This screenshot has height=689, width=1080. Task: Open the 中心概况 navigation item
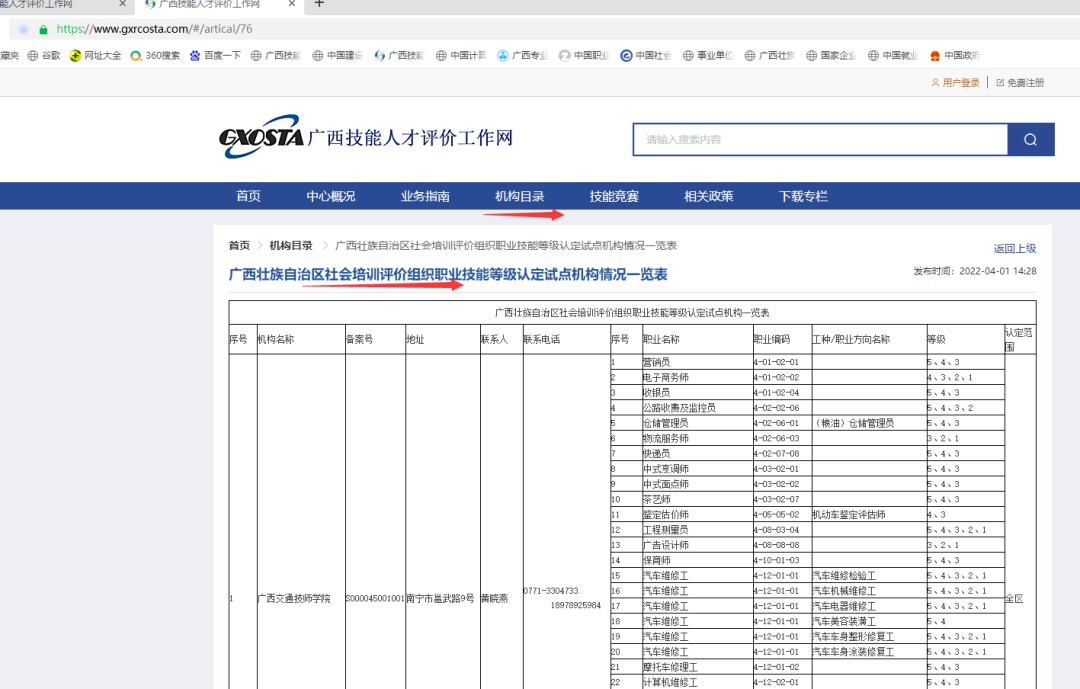pyautogui.click(x=330, y=196)
